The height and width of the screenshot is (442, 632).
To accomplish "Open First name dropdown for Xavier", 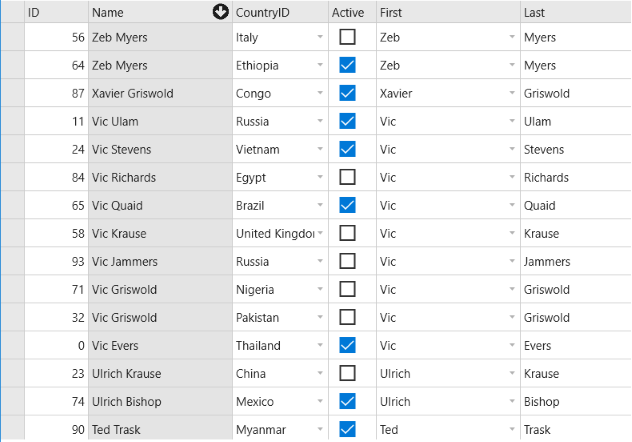I will coord(512,93).
